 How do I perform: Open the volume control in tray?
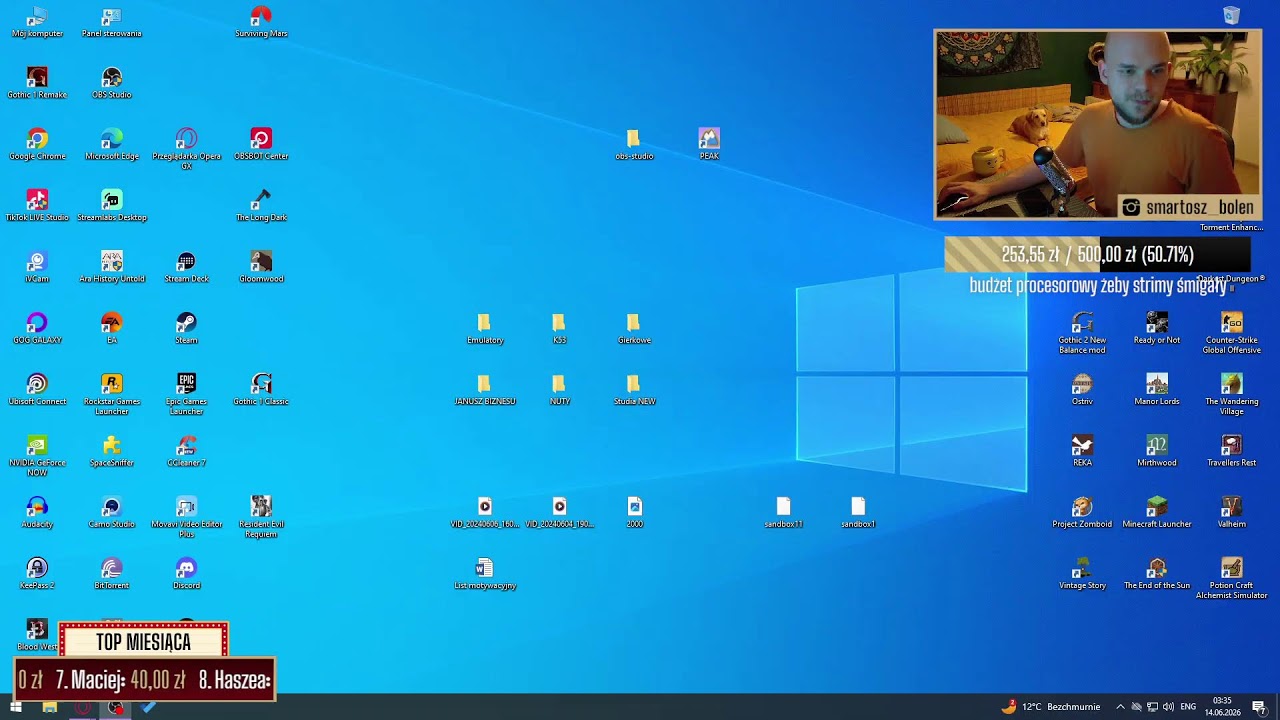(x=1168, y=707)
